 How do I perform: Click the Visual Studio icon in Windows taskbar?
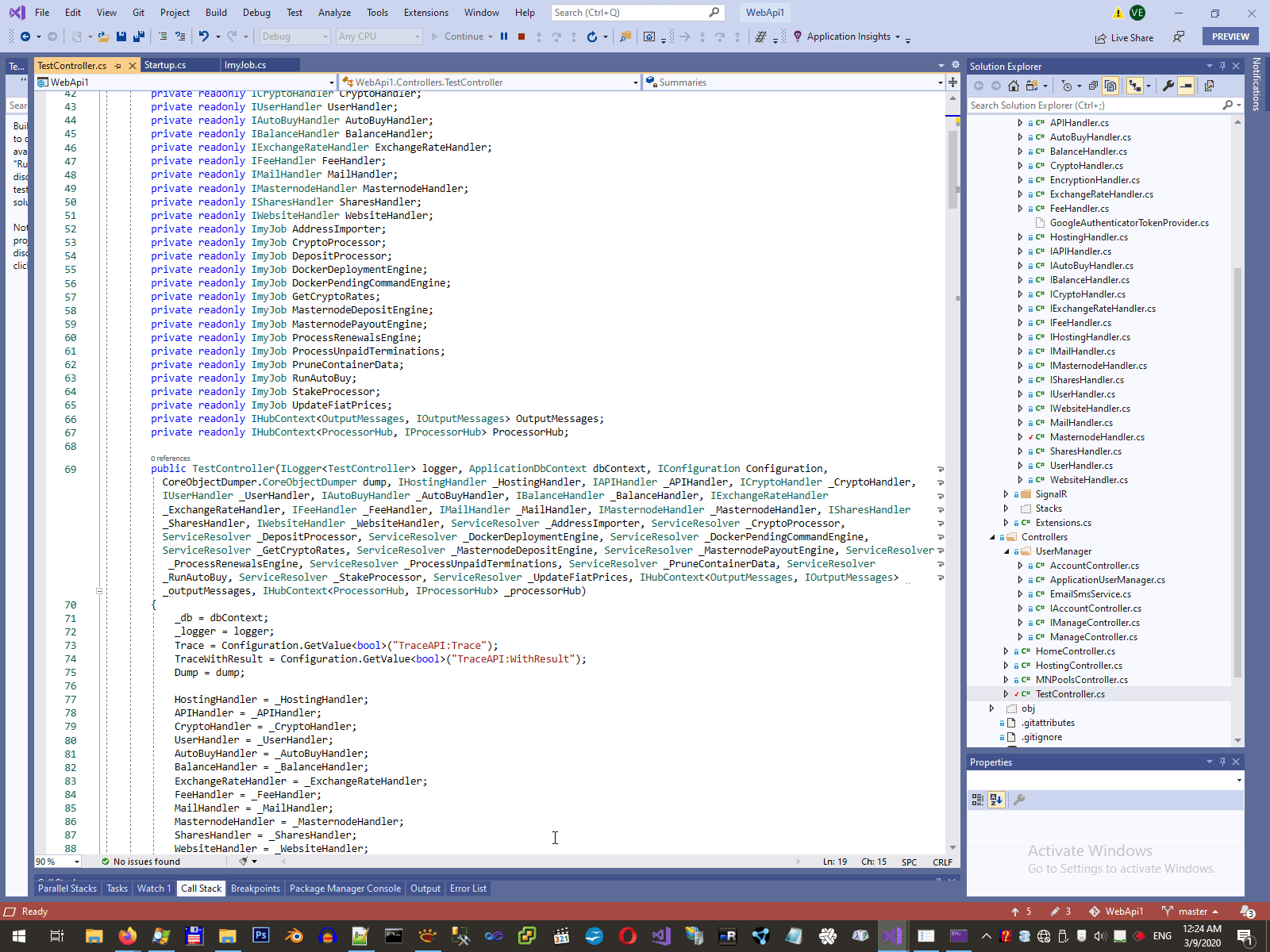tap(891, 936)
